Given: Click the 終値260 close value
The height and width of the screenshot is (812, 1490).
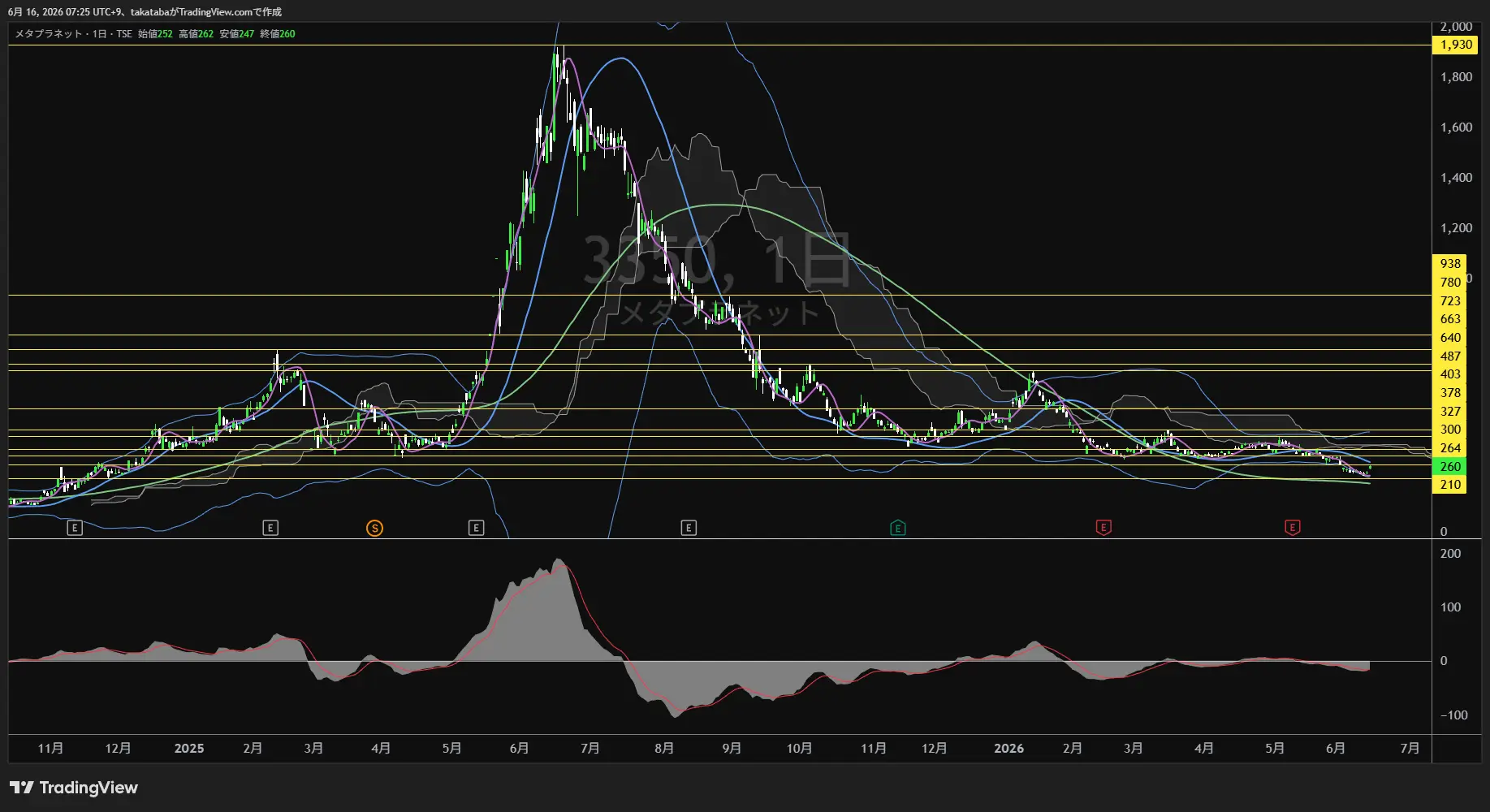Looking at the screenshot, I should pyautogui.click(x=277, y=34).
